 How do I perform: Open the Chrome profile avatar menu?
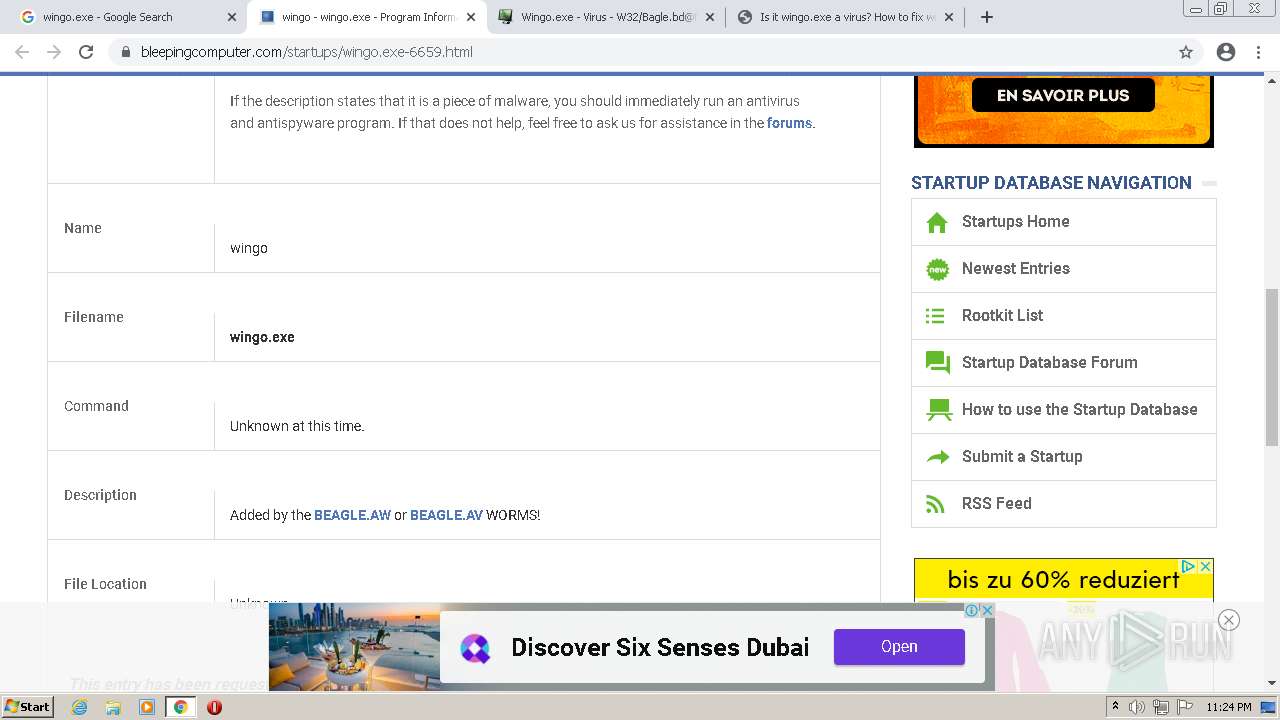1226,52
